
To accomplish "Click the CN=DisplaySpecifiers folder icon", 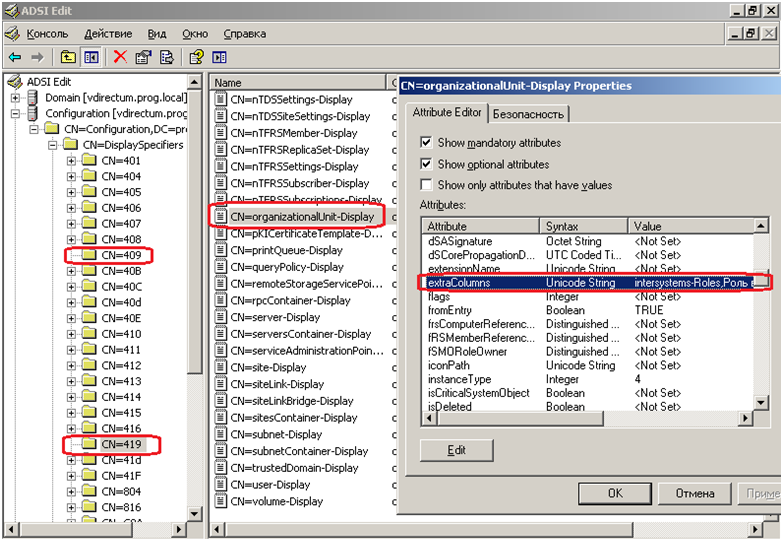I will click(70, 144).
